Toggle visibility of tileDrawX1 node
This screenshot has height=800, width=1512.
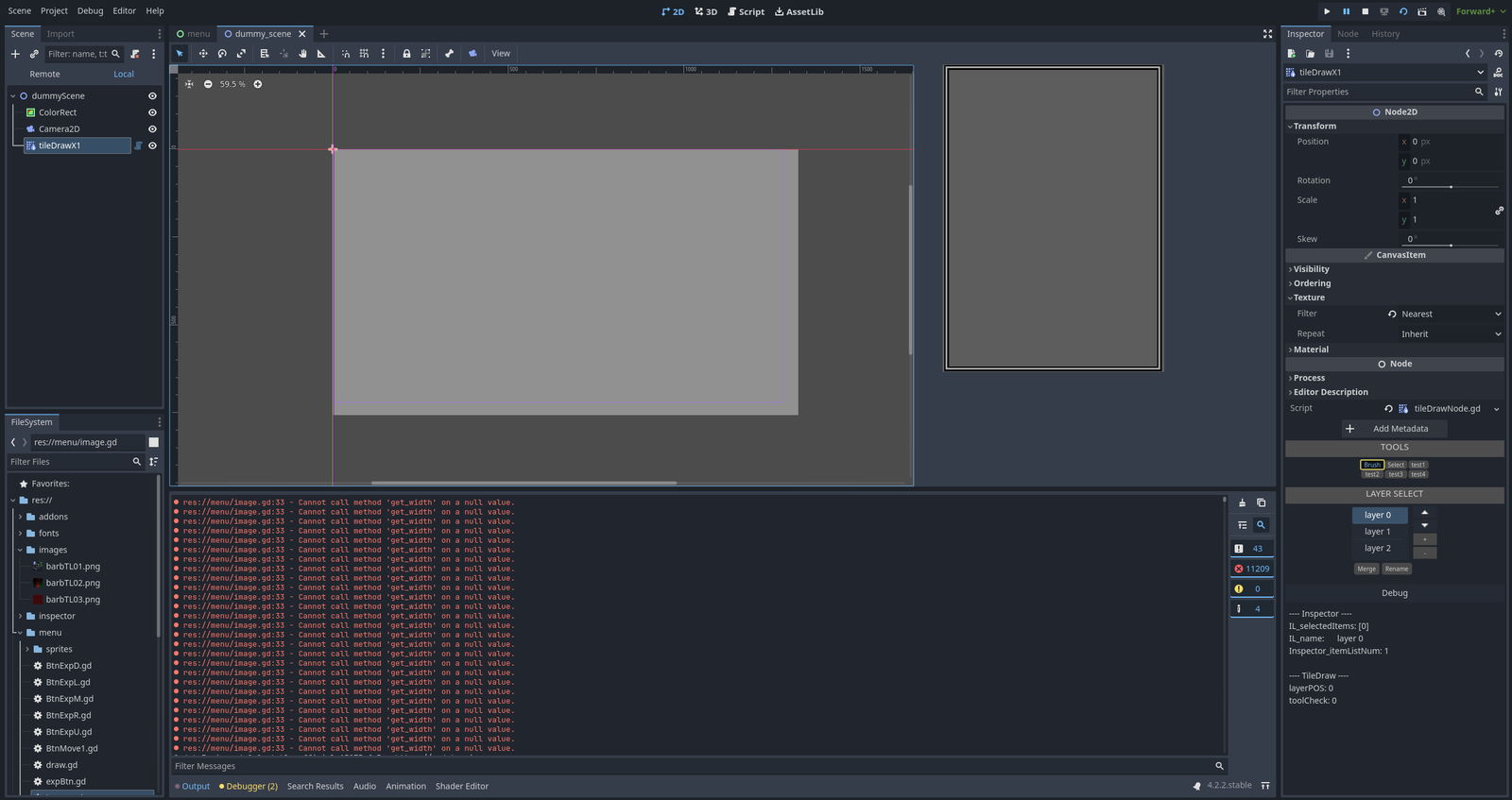pyautogui.click(x=152, y=145)
